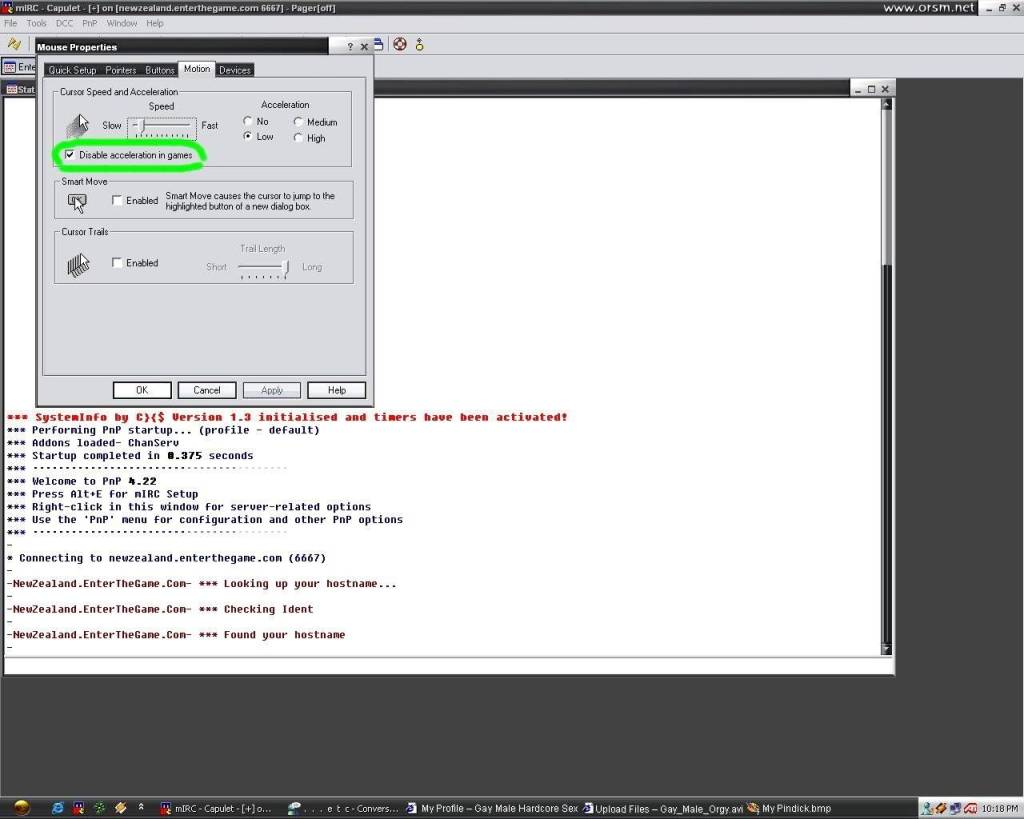The image size is (1024, 819).
Task: Click OK in Mouse Properties dialog
Action: click(142, 390)
